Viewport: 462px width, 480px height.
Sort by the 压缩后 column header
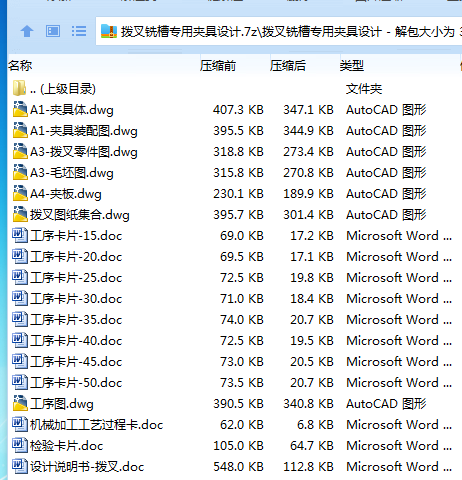[x=288, y=66]
